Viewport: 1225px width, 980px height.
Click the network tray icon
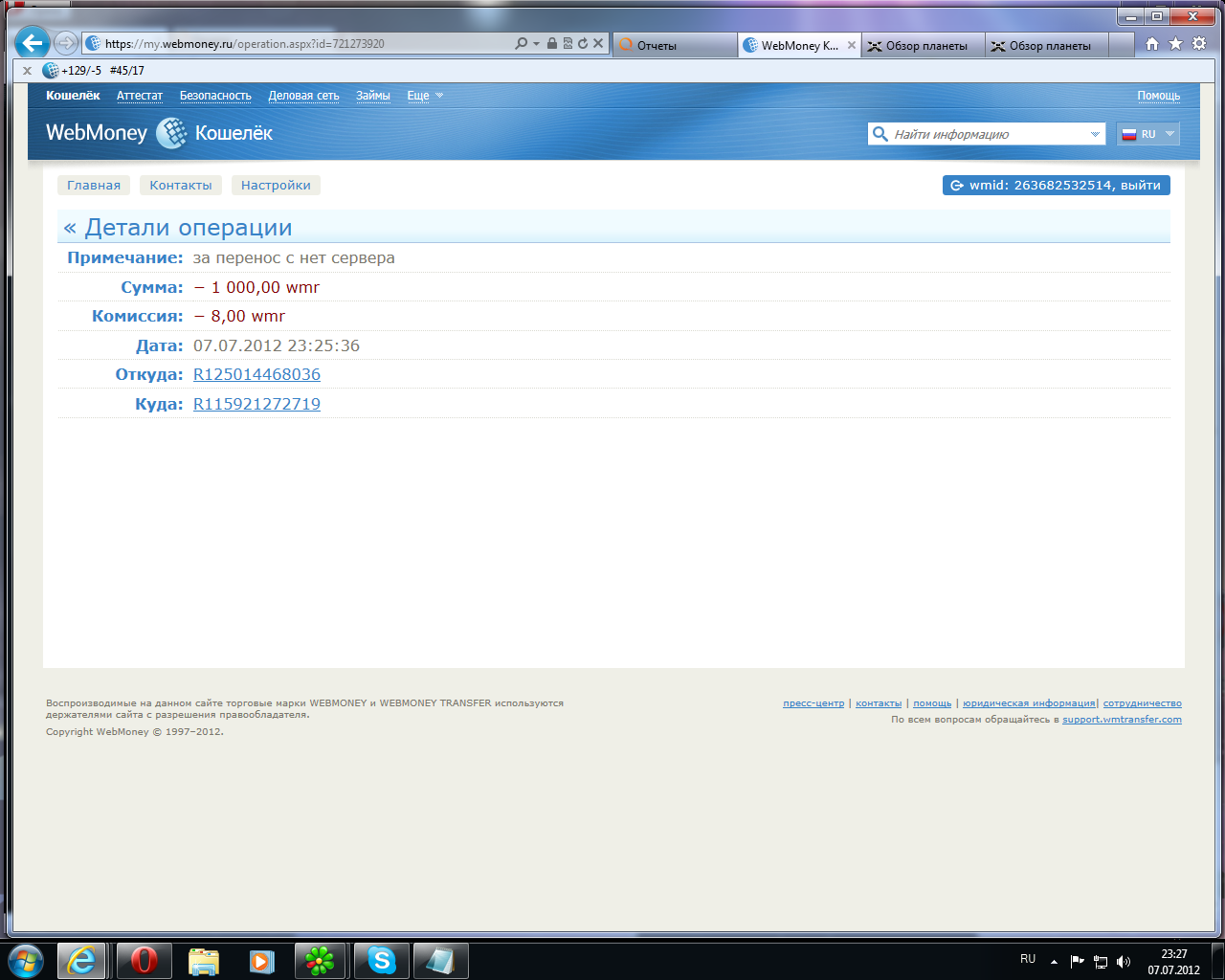point(1101,962)
